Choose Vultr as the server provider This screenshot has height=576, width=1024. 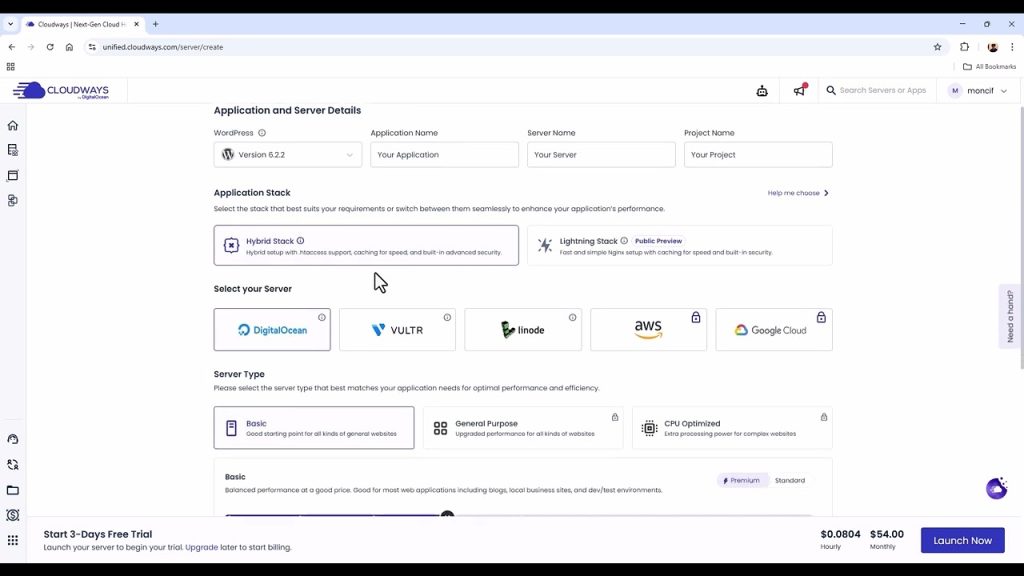click(397, 330)
